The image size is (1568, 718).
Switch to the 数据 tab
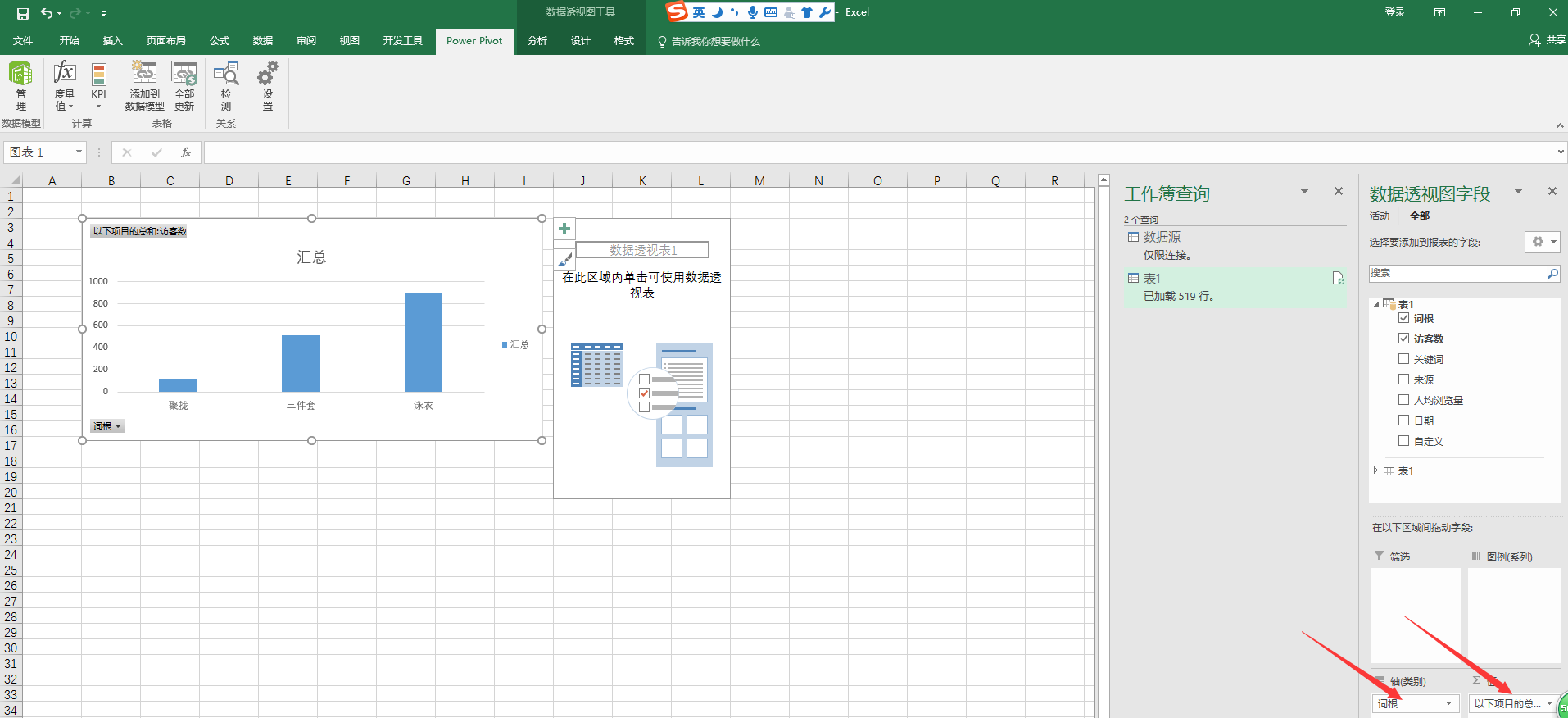click(x=263, y=41)
